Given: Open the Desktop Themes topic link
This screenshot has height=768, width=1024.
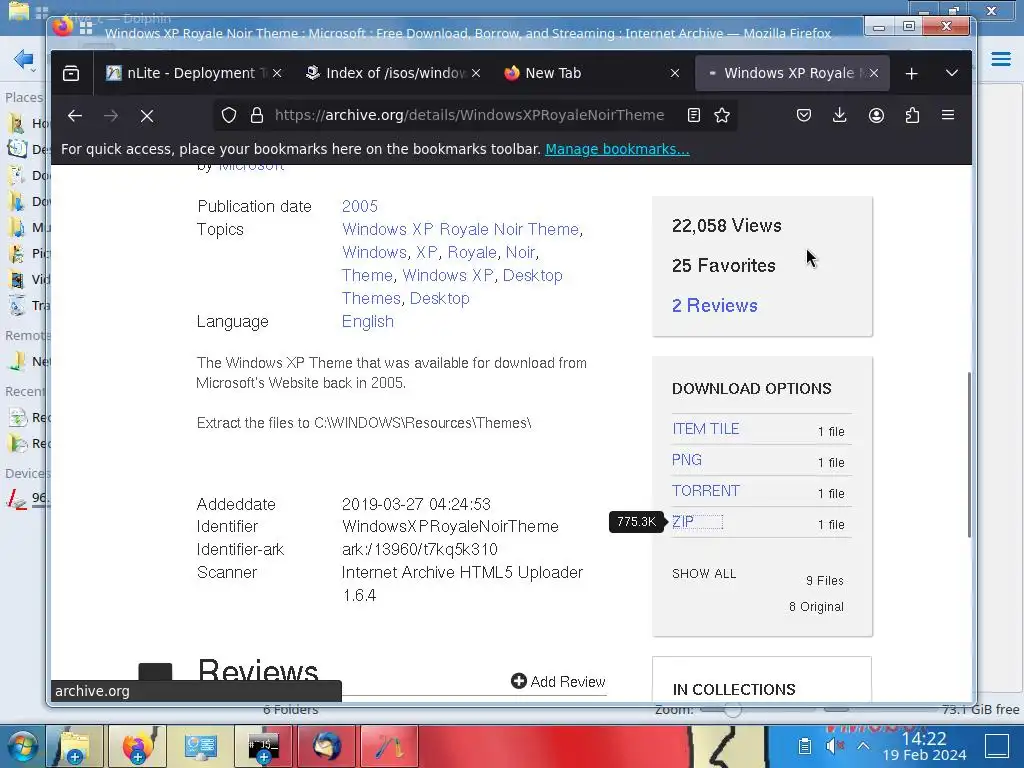Looking at the screenshot, I should (x=452, y=287).
